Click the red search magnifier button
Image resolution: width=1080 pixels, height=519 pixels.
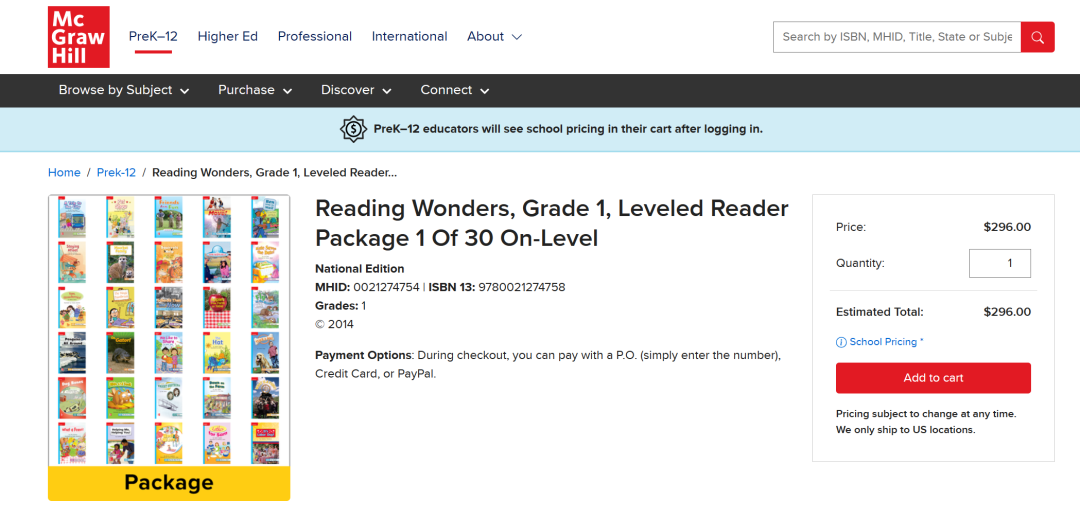click(1037, 37)
